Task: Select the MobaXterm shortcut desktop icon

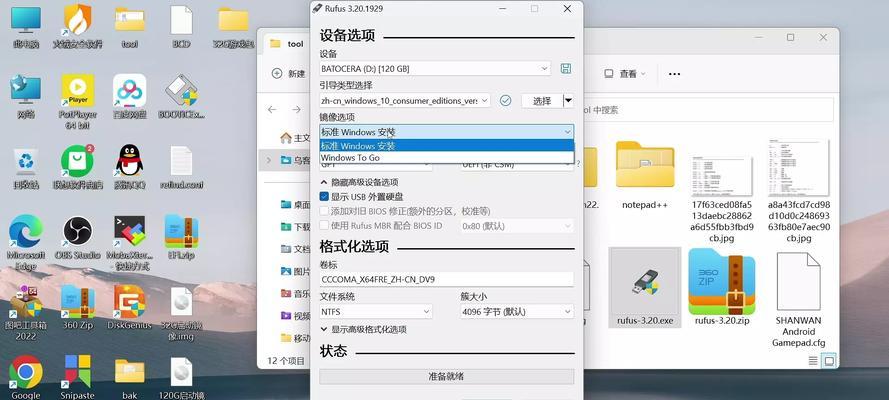Action: (x=129, y=242)
